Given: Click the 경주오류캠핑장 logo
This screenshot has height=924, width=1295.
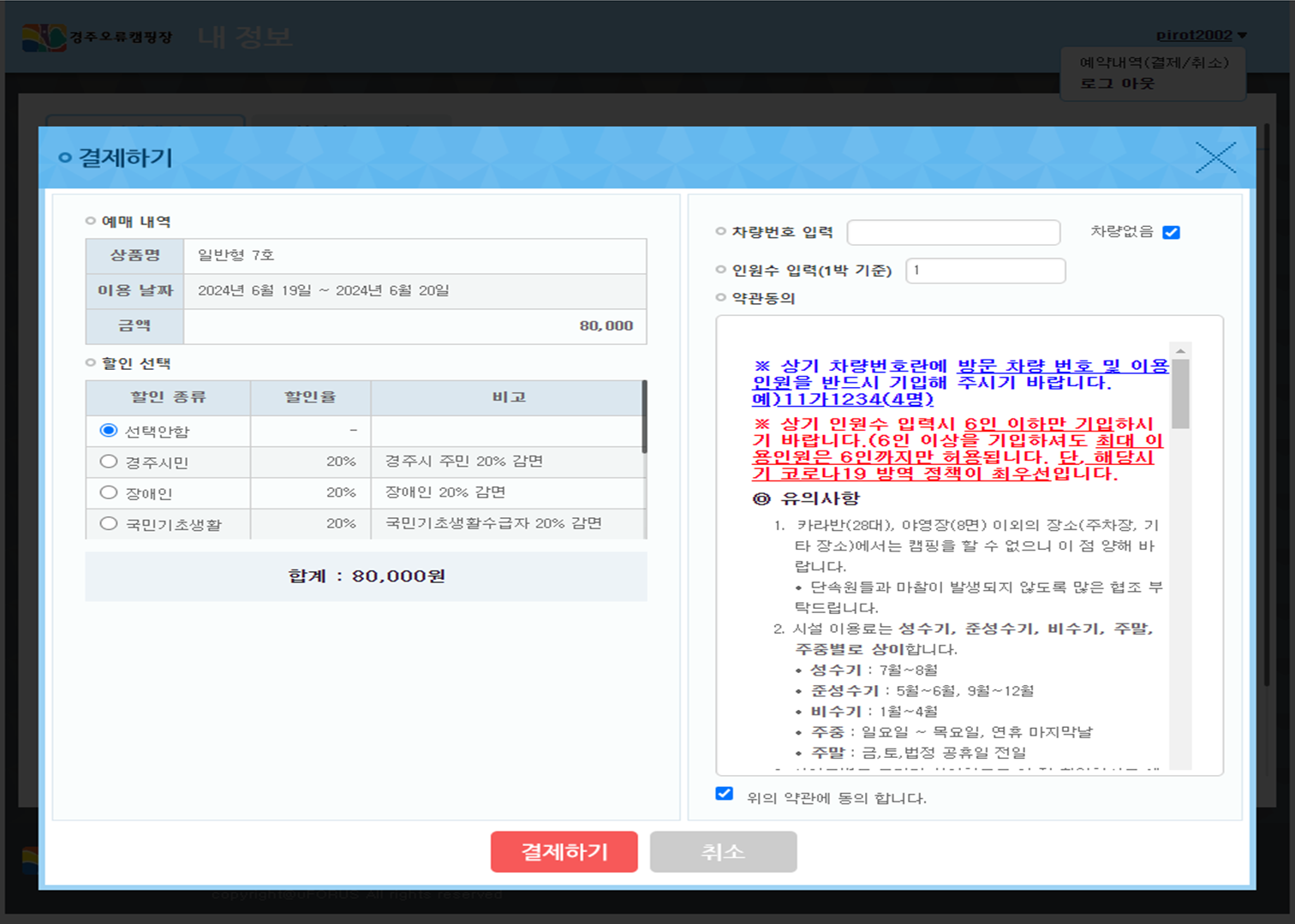Looking at the screenshot, I should click(x=97, y=37).
